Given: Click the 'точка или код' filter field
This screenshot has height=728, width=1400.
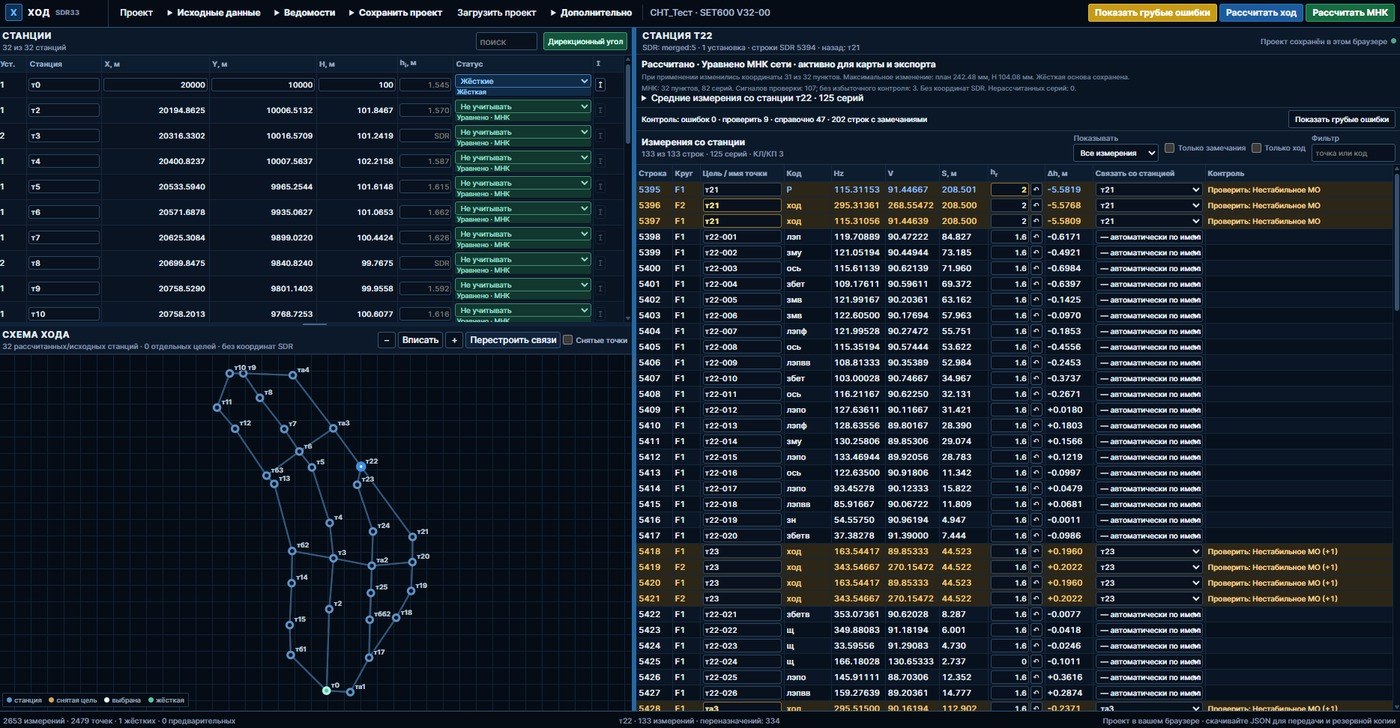Looking at the screenshot, I should [1352, 153].
